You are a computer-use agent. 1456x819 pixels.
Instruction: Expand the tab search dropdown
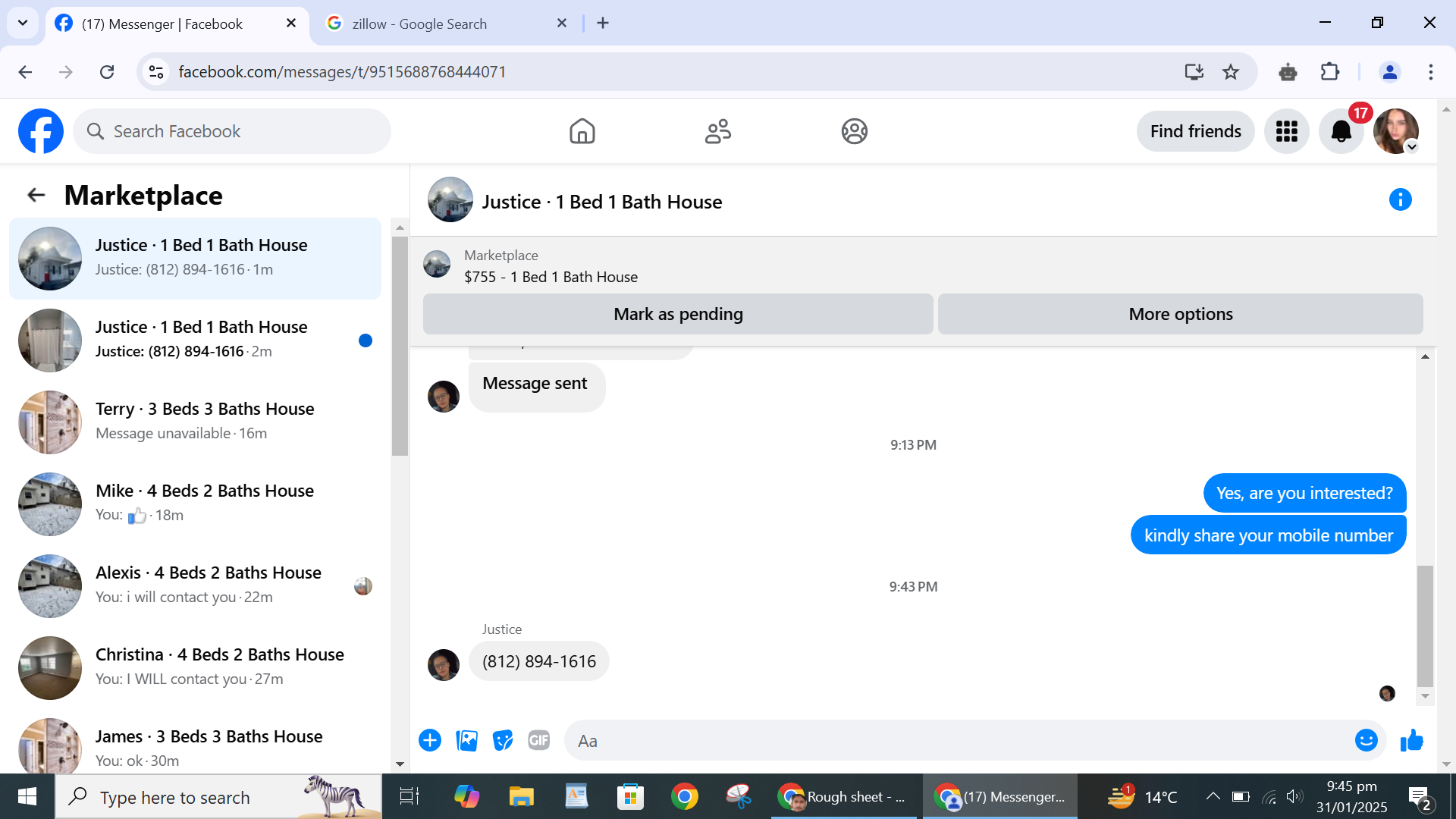pos(23,24)
